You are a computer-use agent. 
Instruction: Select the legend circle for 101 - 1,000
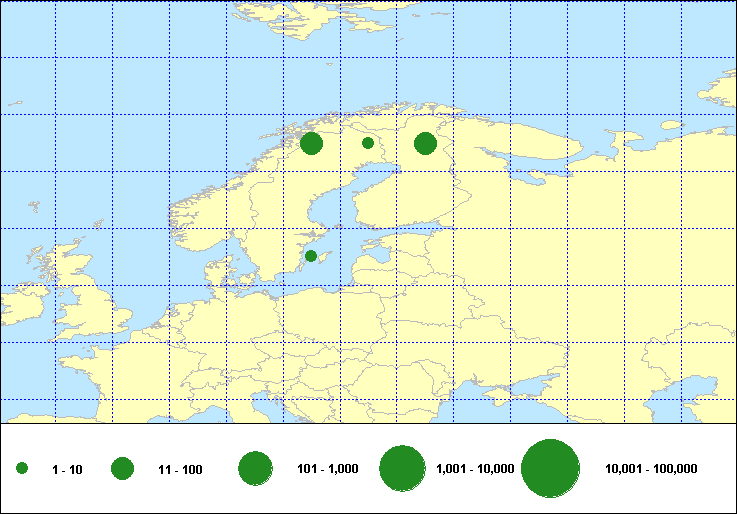click(x=256, y=469)
